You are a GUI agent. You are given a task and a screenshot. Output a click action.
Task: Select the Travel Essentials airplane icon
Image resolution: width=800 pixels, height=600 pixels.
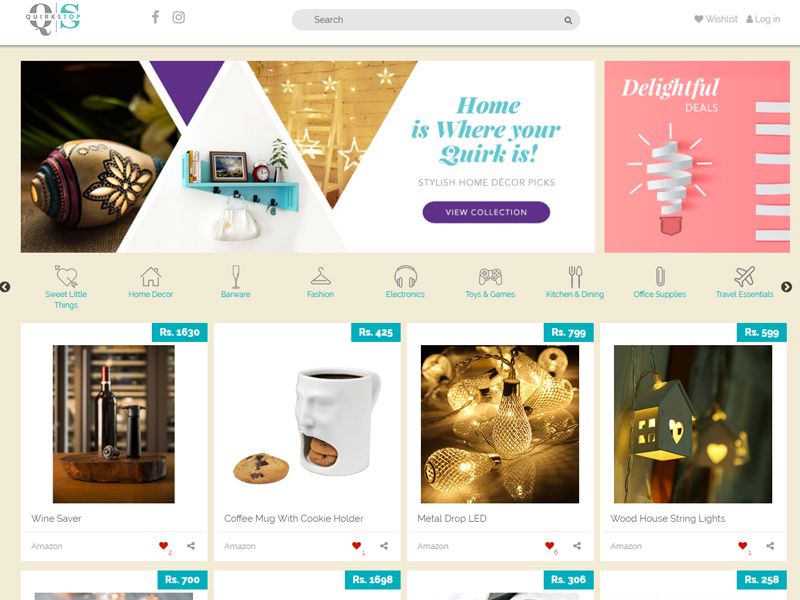click(744, 277)
